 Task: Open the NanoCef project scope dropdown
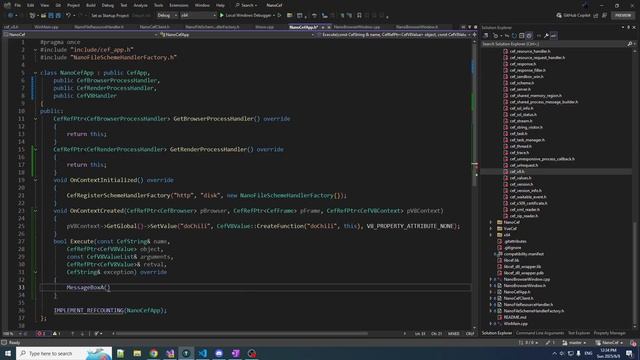(x=80, y=35)
